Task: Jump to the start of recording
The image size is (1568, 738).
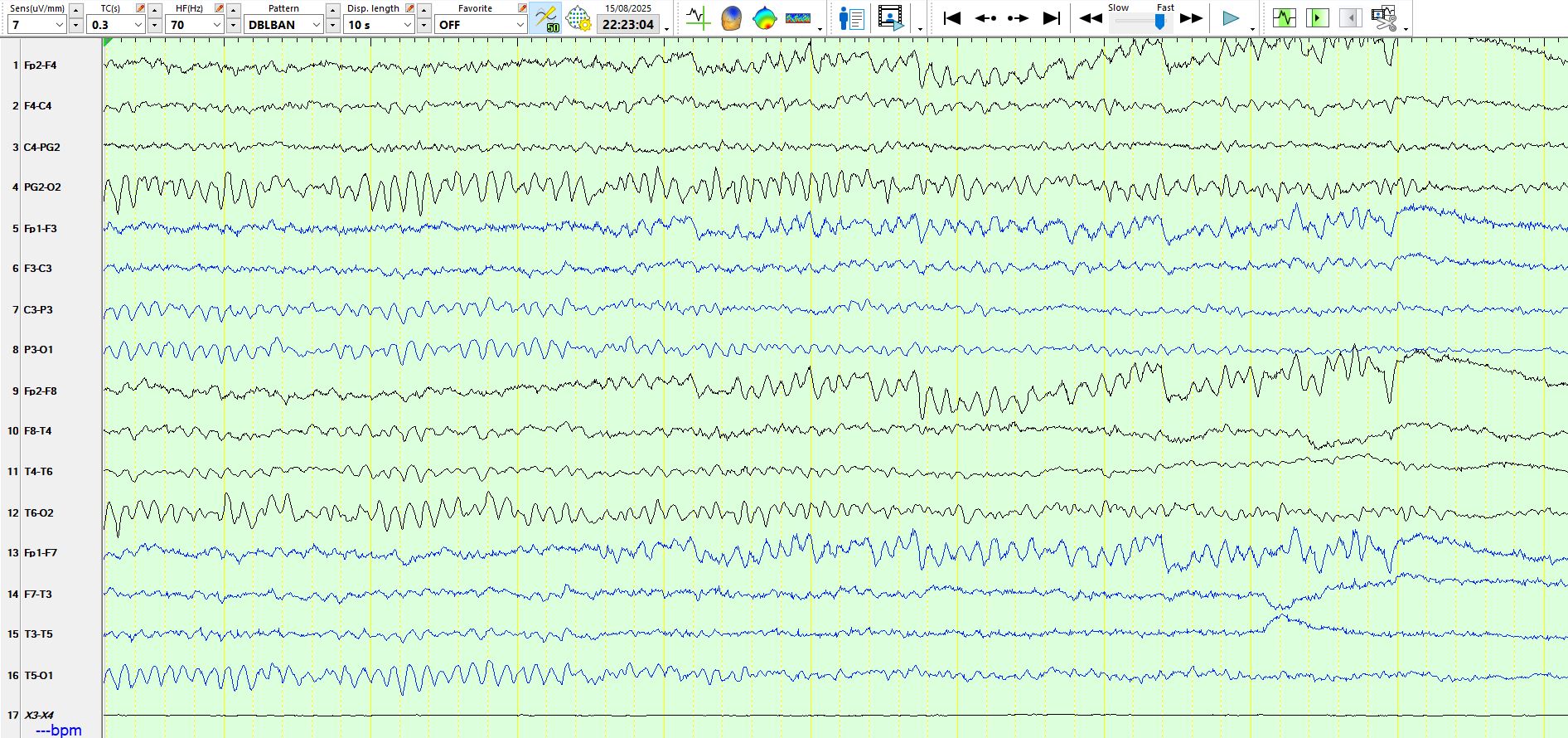Action: (x=952, y=17)
